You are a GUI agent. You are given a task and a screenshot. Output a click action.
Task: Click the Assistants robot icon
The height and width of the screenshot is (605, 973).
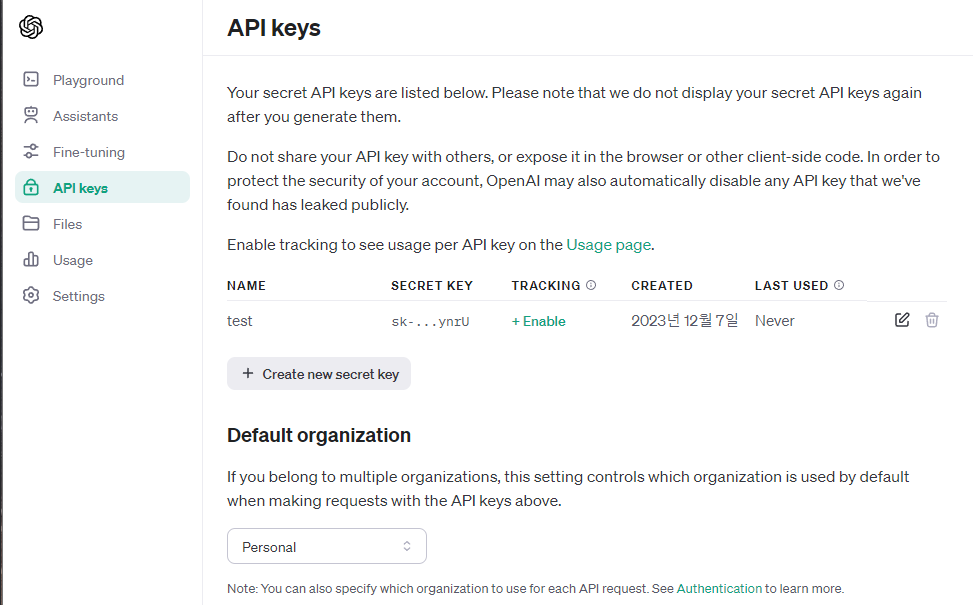tap(31, 115)
